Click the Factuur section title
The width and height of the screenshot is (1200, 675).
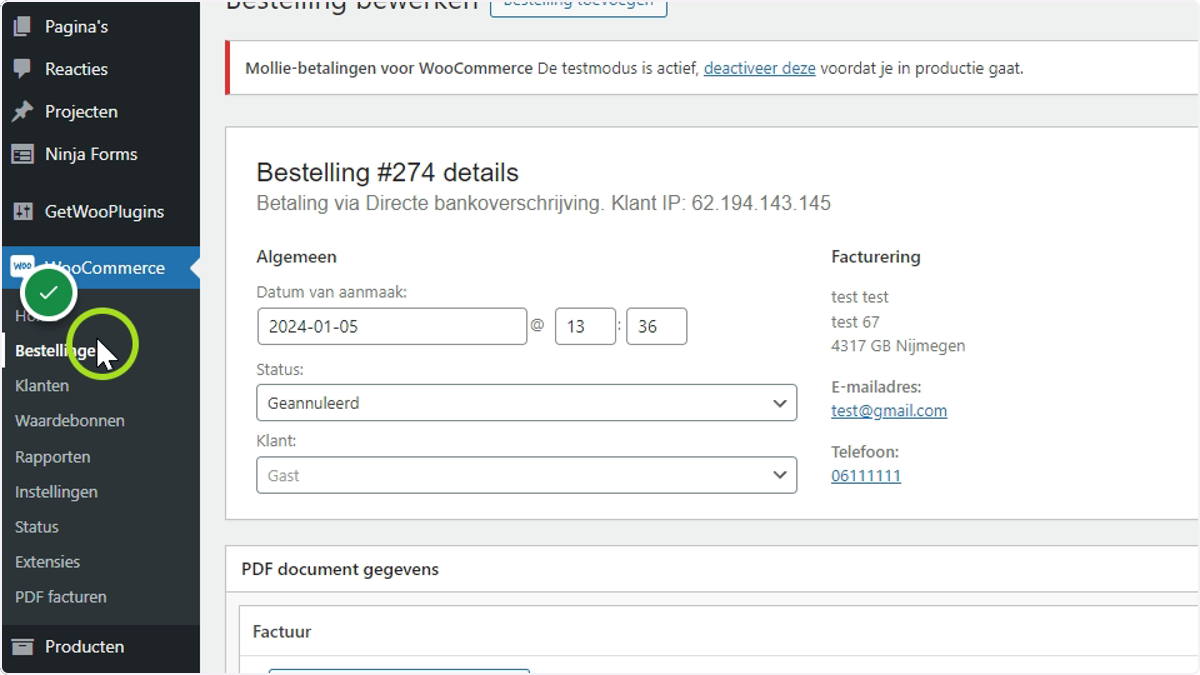coord(282,632)
